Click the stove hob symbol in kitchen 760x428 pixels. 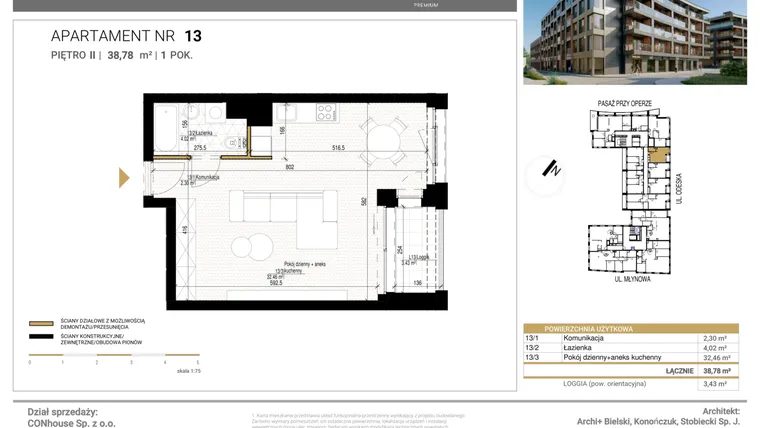pos(324,112)
